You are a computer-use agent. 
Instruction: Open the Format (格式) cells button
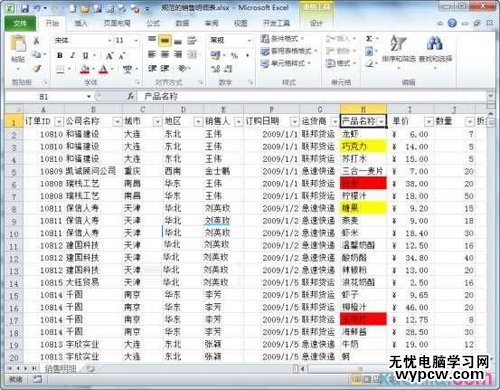point(340,63)
